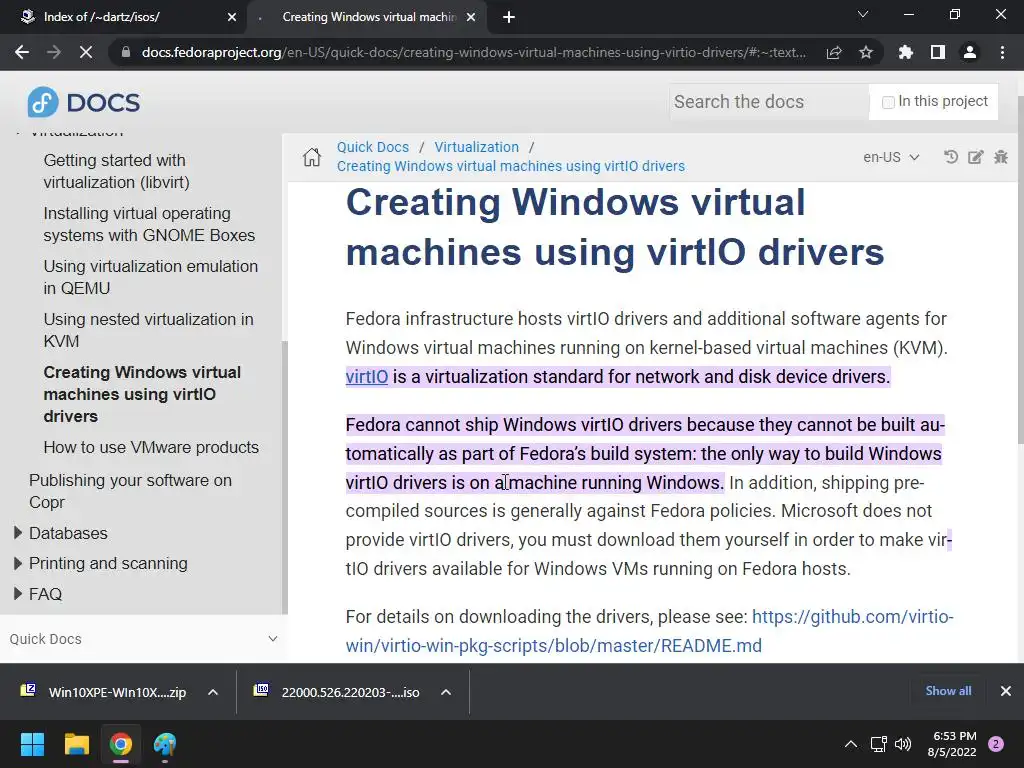1024x768 pixels.
Task: Click the page vertical scrollbar
Action: click(1020, 271)
